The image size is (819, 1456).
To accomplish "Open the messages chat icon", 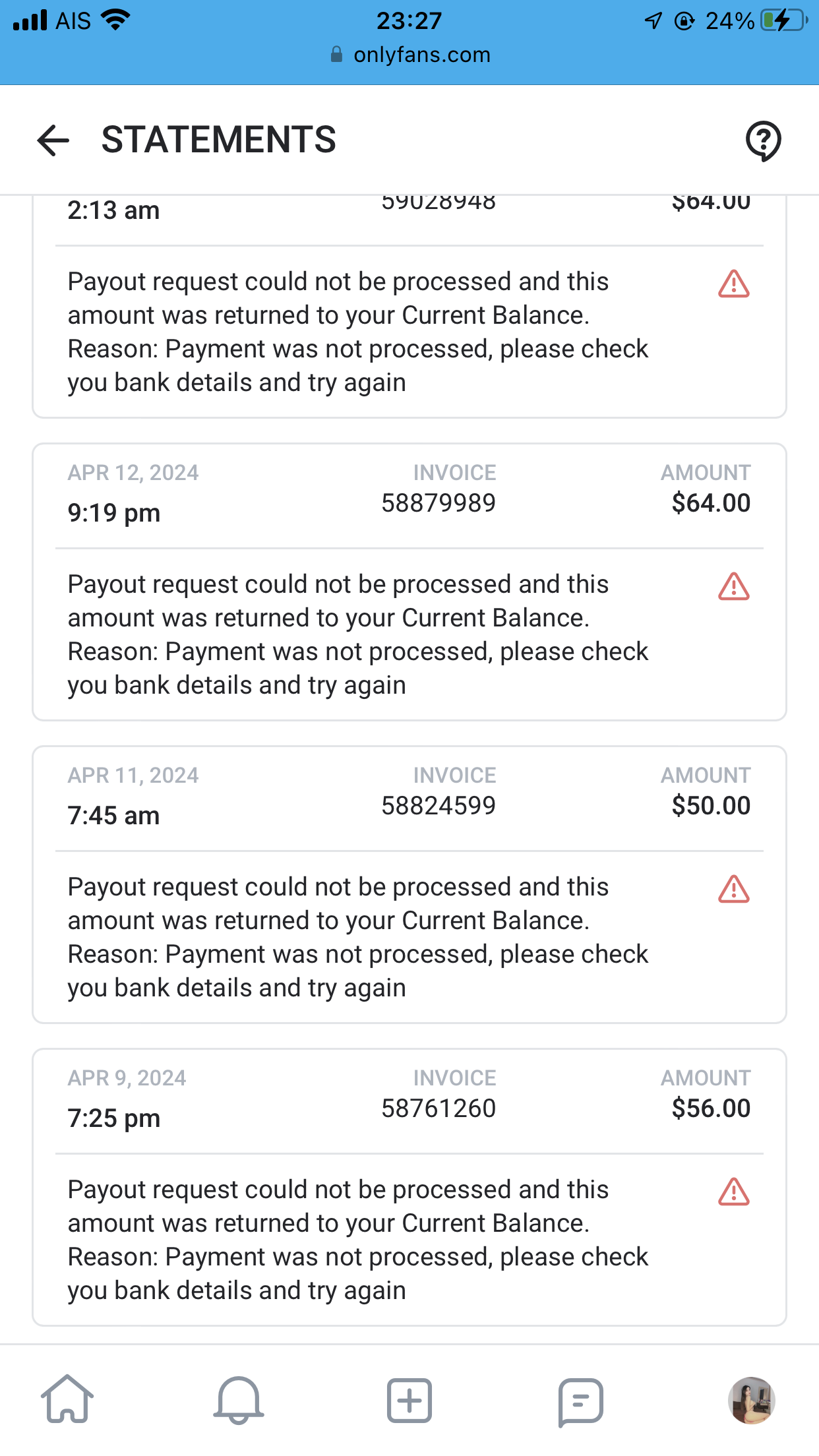I will click(580, 1401).
